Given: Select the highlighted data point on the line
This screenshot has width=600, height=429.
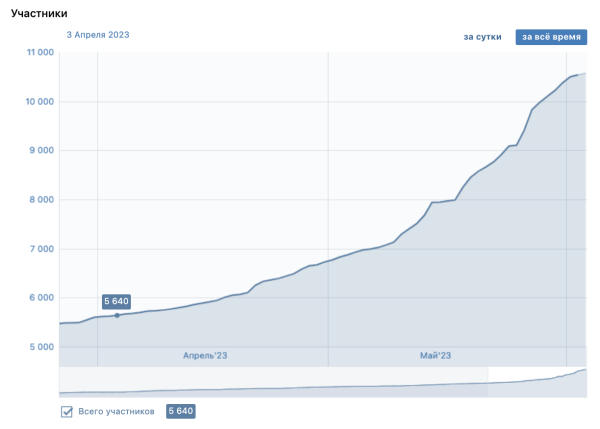Looking at the screenshot, I should [117, 315].
